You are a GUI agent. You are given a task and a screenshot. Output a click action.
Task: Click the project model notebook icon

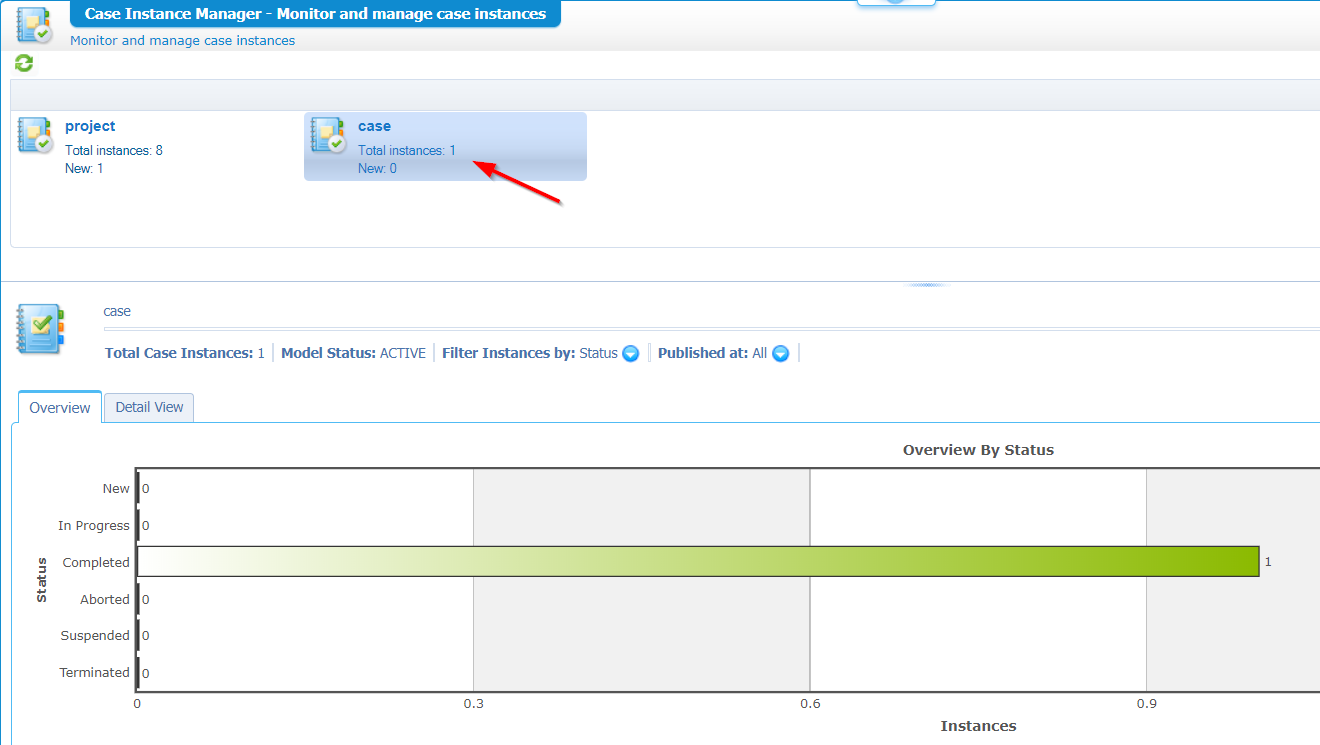coord(35,135)
